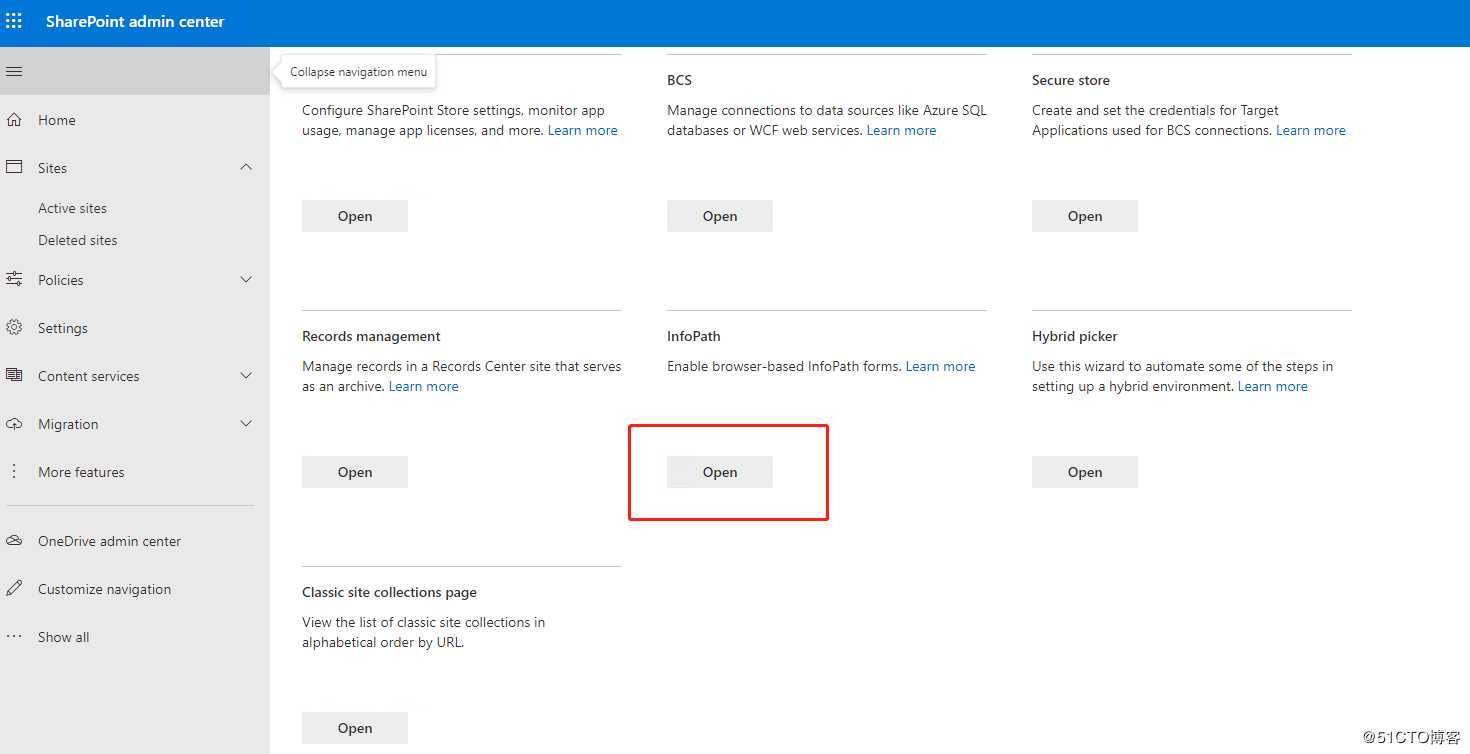
Task: Open the Secure store
Action: (x=1084, y=215)
